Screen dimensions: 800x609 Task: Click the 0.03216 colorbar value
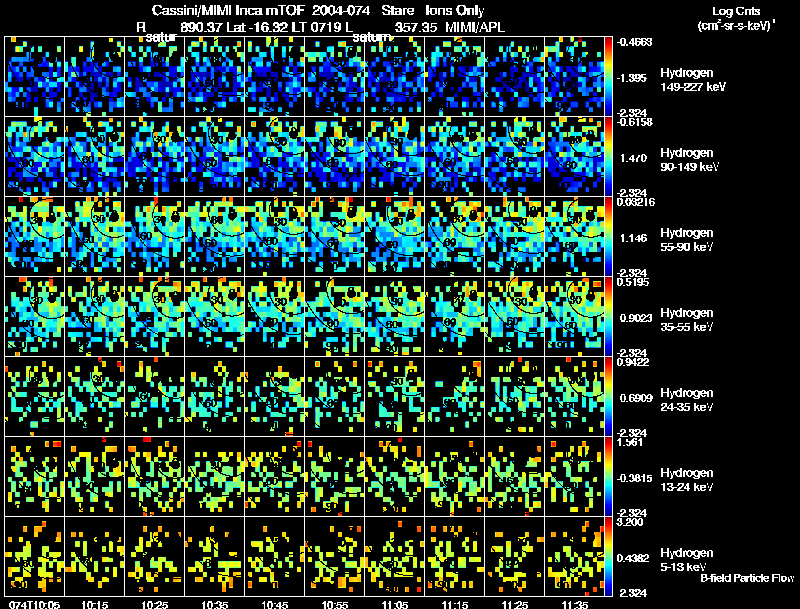coord(636,202)
